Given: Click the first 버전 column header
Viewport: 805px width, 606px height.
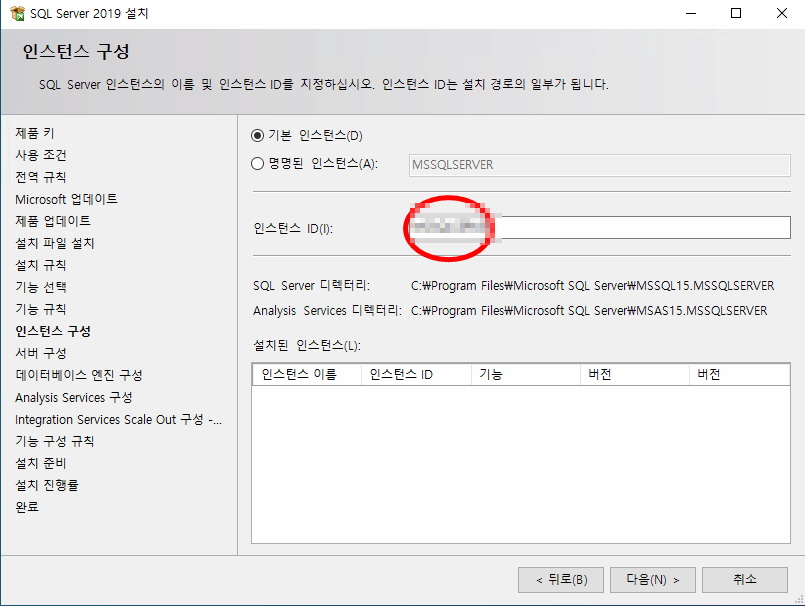Looking at the screenshot, I should pos(635,374).
